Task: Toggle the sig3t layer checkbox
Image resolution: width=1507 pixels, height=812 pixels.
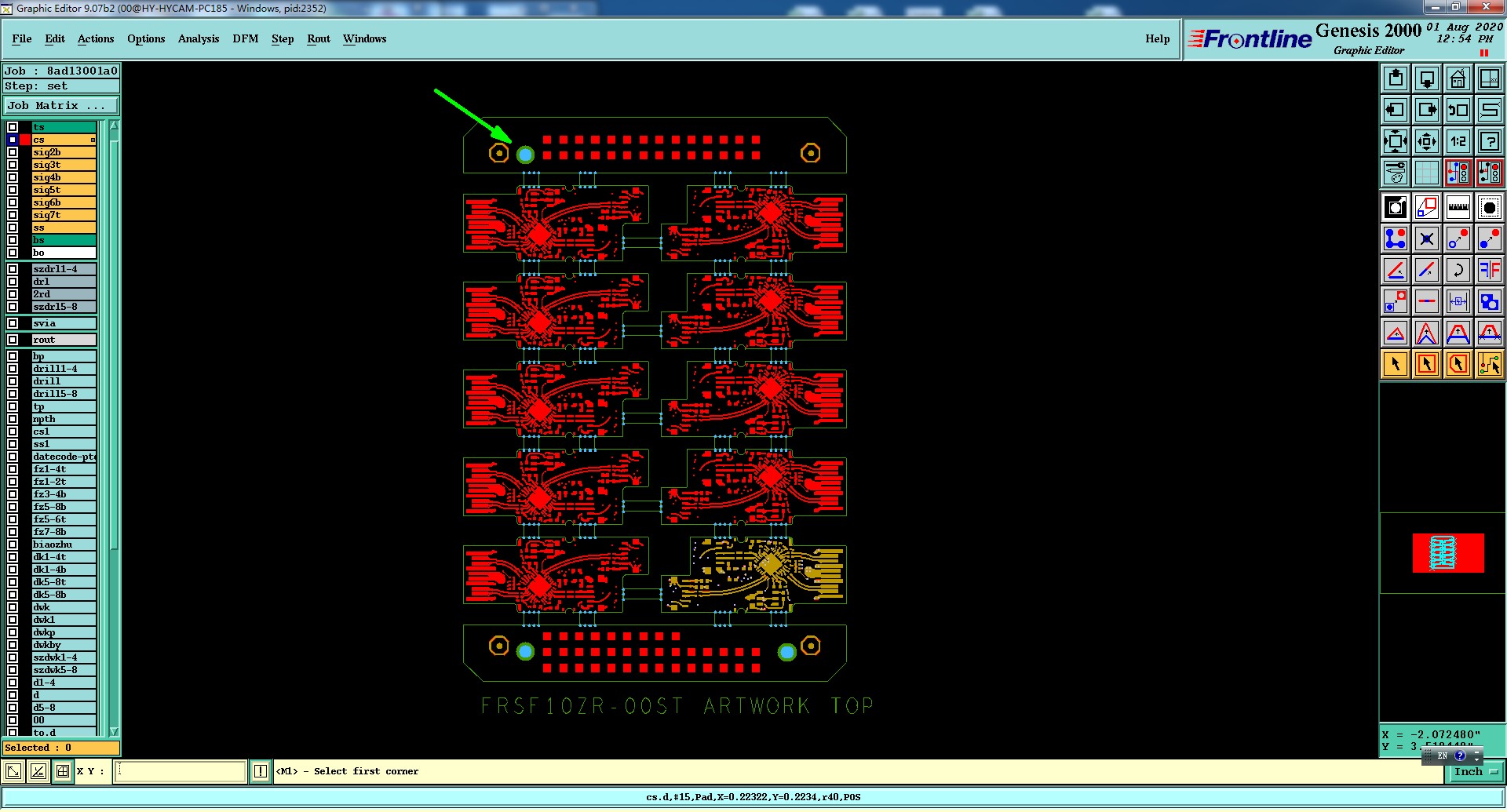Action: pos(13,165)
